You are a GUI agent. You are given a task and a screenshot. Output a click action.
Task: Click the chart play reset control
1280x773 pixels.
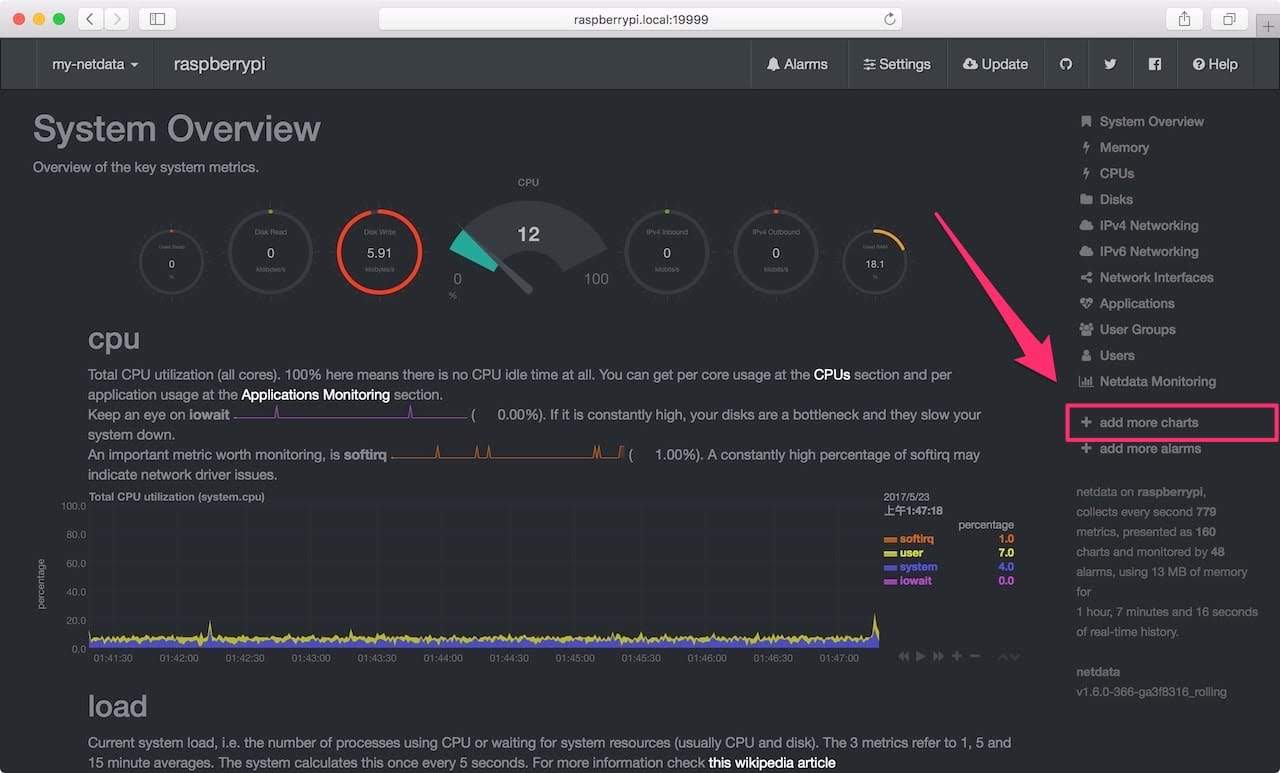[922, 656]
